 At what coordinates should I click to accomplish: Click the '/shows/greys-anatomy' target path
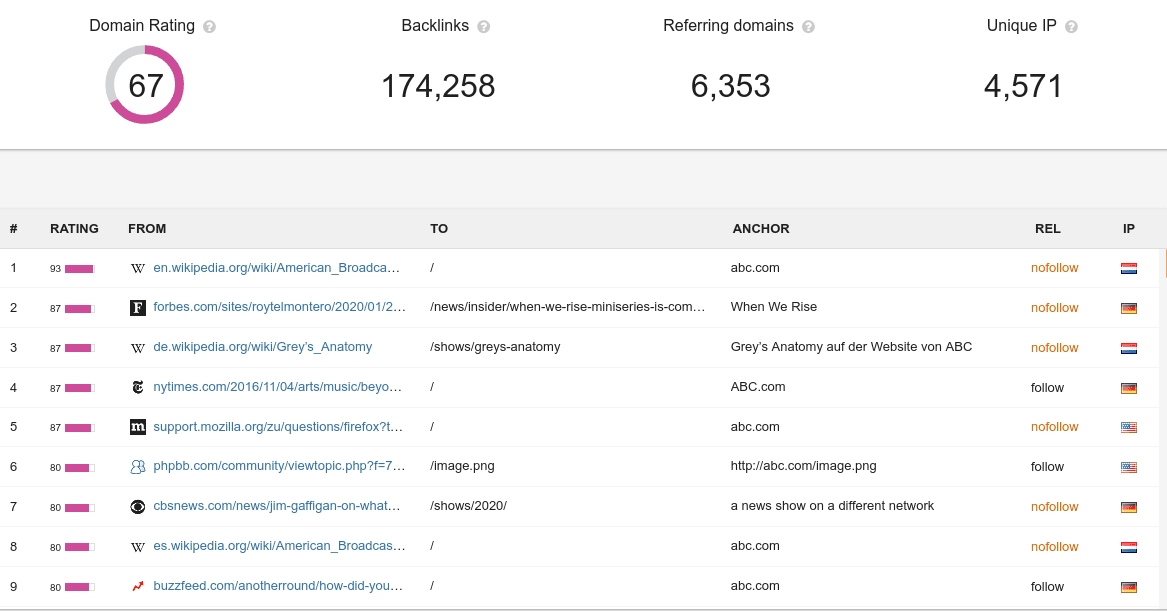[496, 347]
